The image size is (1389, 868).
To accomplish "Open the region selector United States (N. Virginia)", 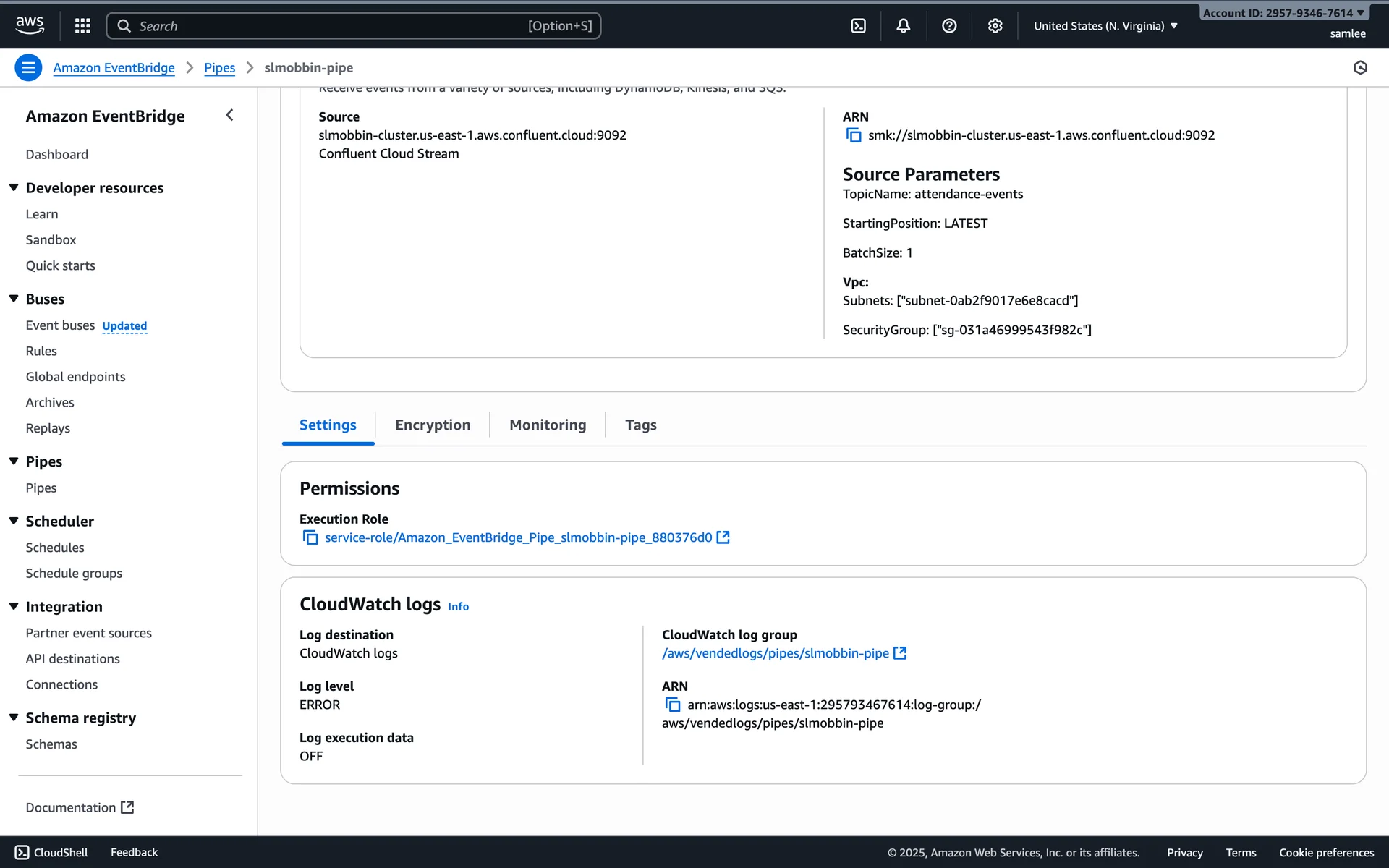I will point(1105,26).
